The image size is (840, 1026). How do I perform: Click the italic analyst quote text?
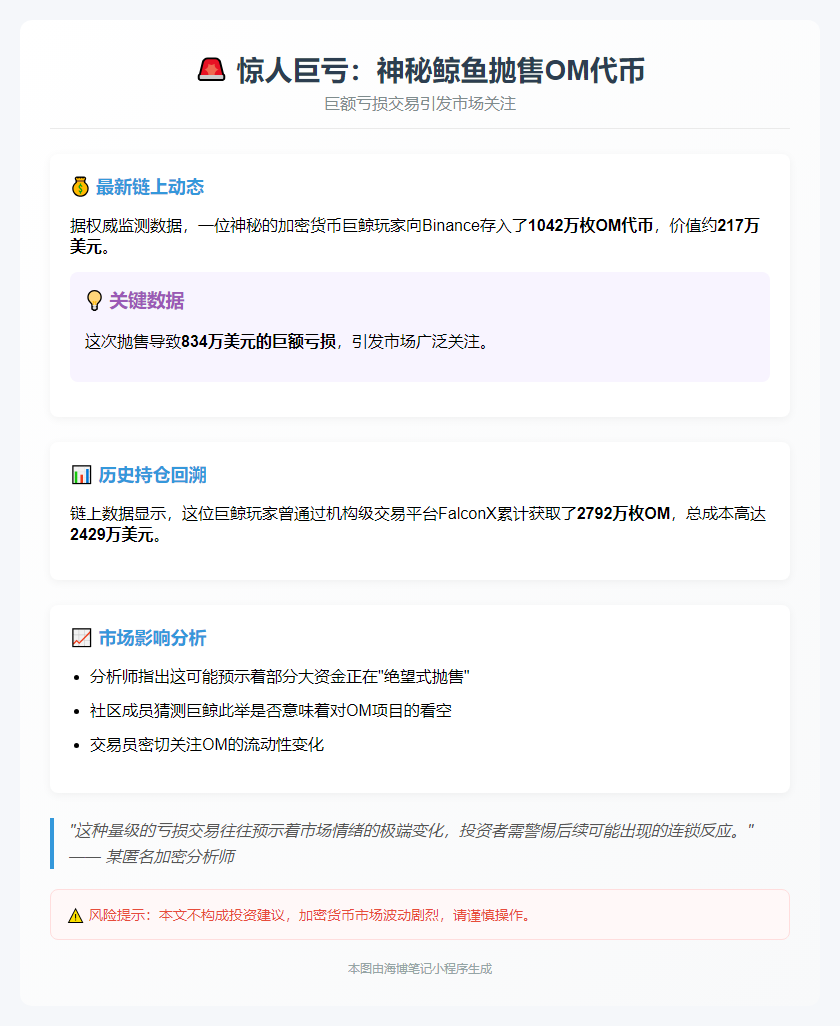click(x=412, y=831)
